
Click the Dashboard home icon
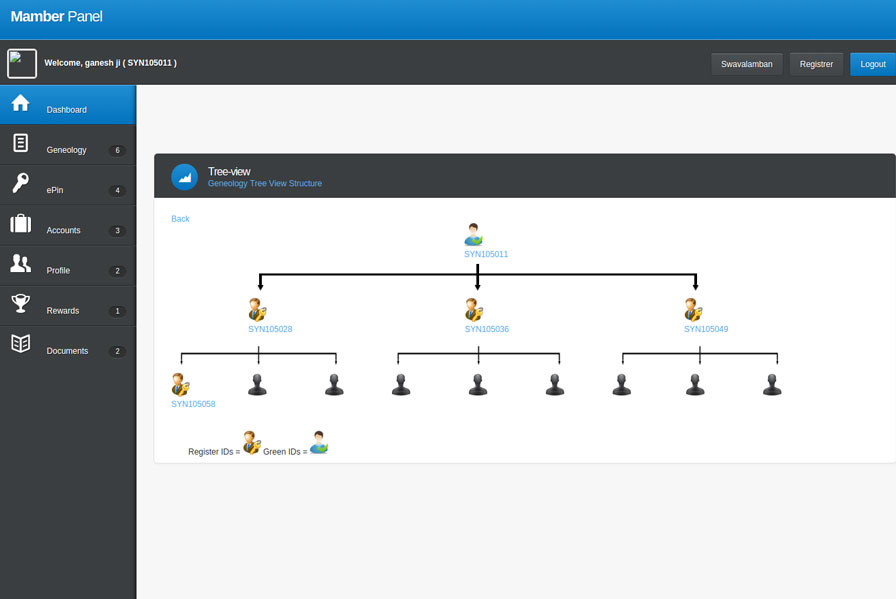point(21,103)
